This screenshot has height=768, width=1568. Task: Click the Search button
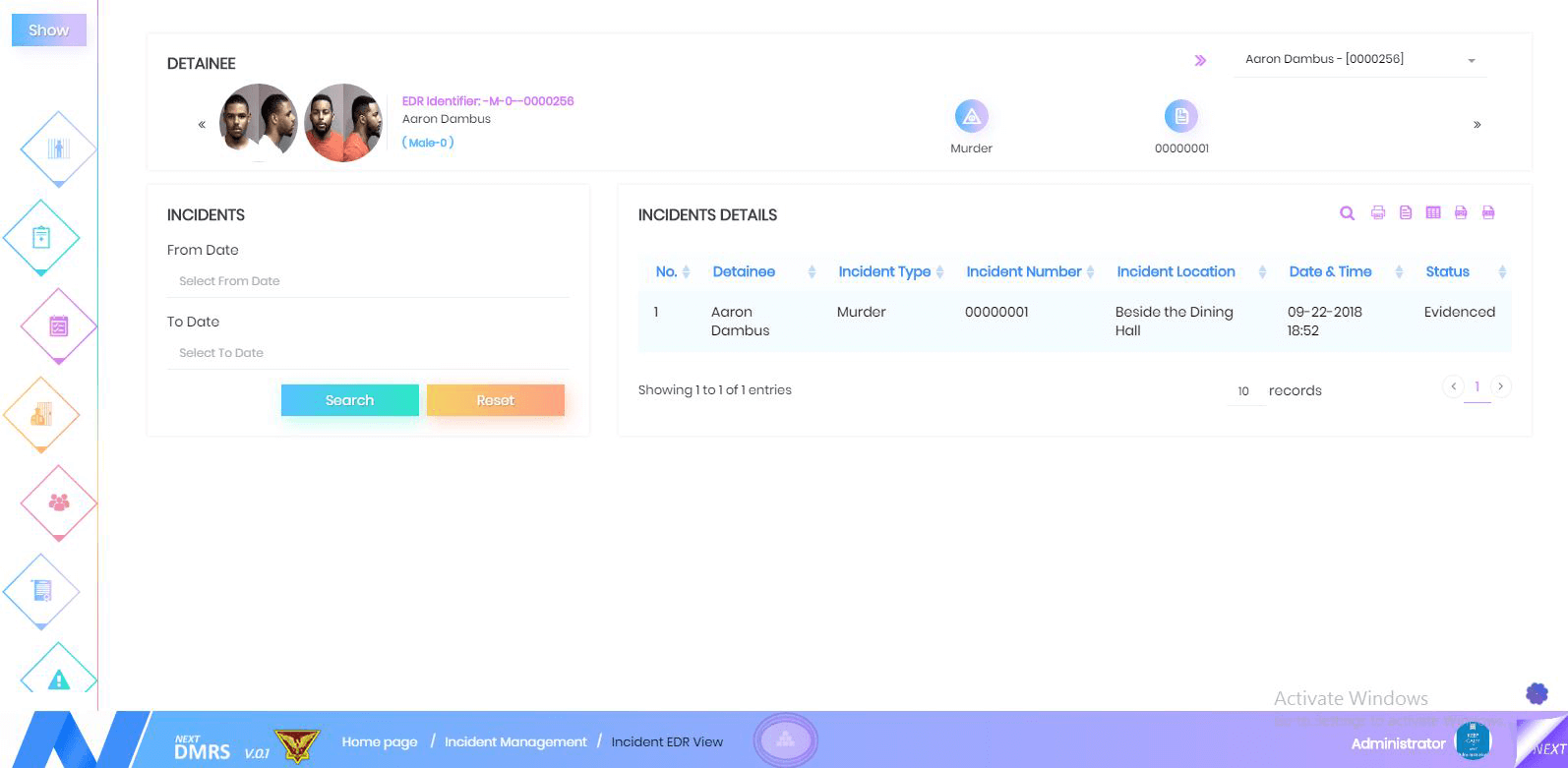[x=350, y=400]
